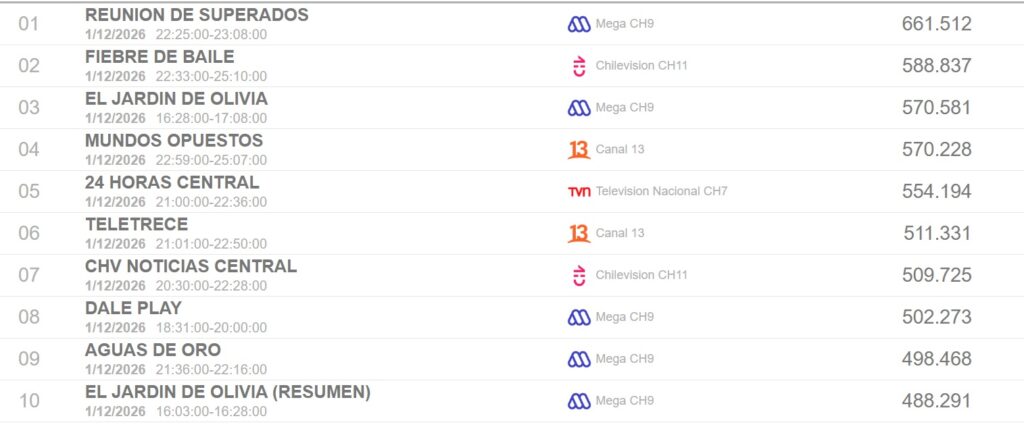Viewport: 1024px width, 427px height.
Task: Click the Chilevision logo beside Fiebre de Baile
Action: 578,66
